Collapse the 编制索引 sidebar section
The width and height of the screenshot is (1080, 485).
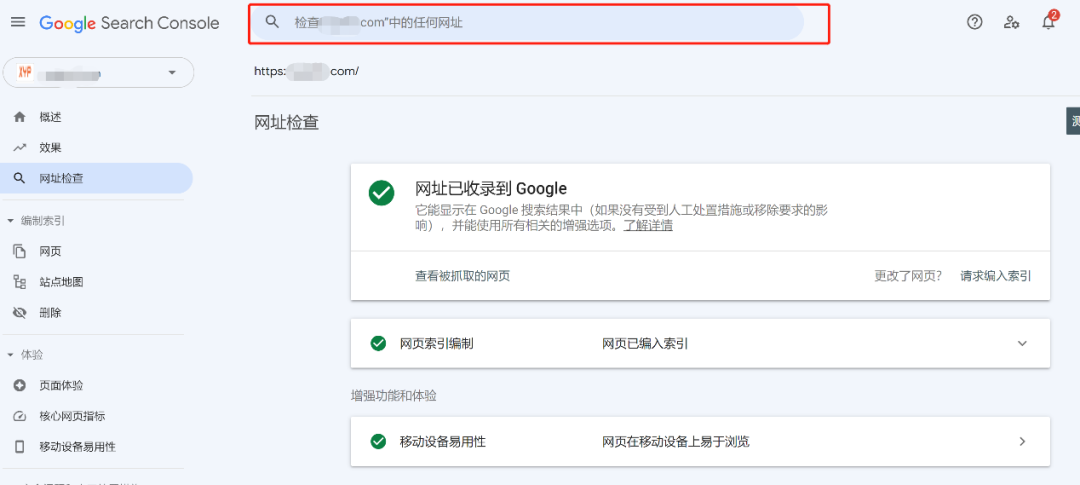[x=11, y=220]
